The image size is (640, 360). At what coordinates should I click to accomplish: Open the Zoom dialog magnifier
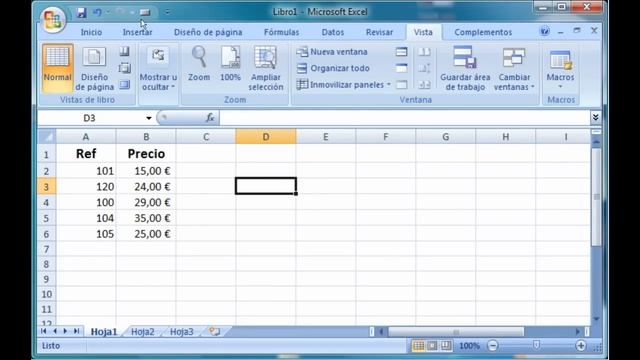(199, 65)
